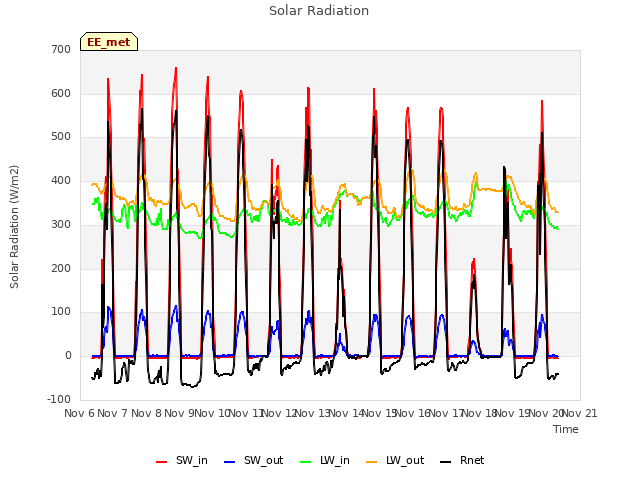
Task: Click the blue SW_out legend swatch
Action: point(230,462)
